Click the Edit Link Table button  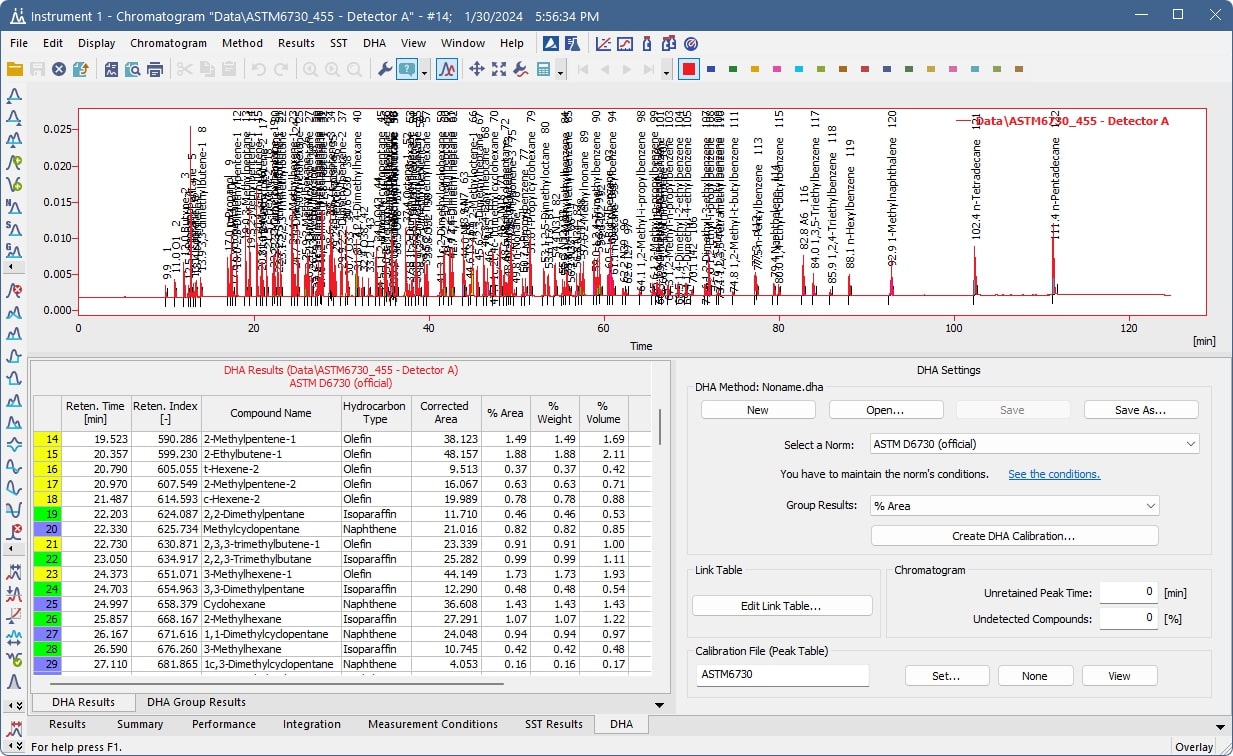tap(782, 606)
